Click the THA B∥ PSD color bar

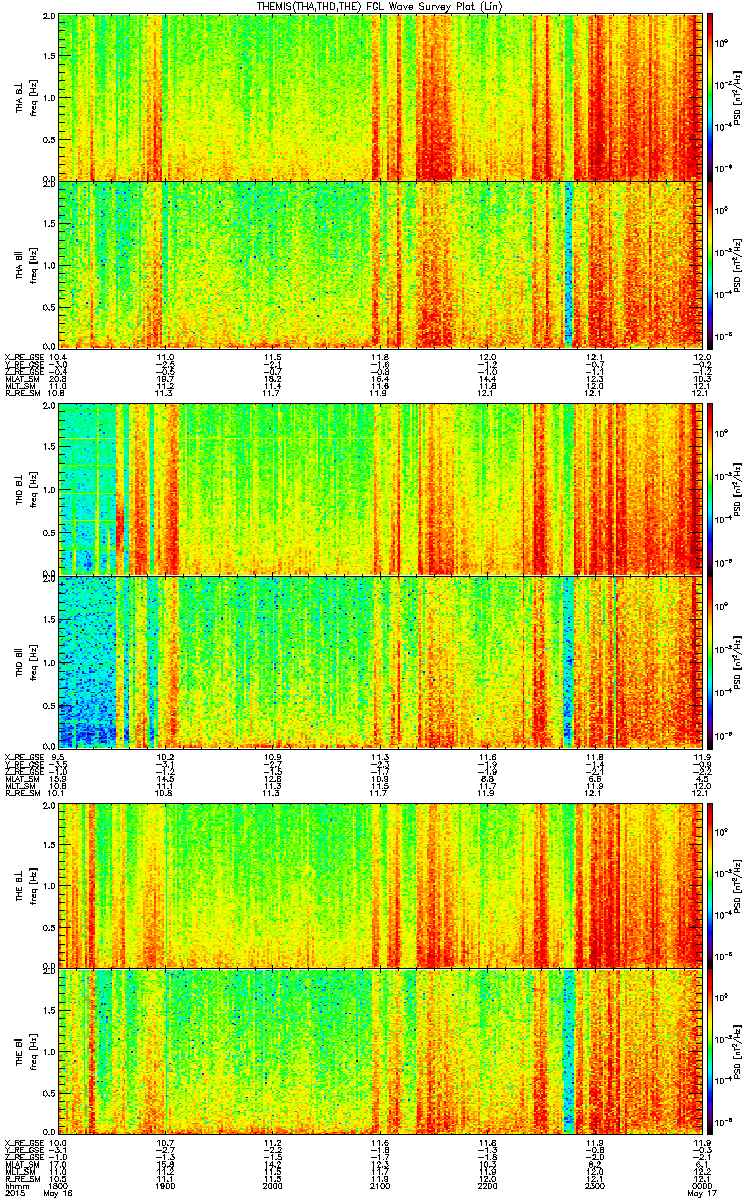point(711,263)
